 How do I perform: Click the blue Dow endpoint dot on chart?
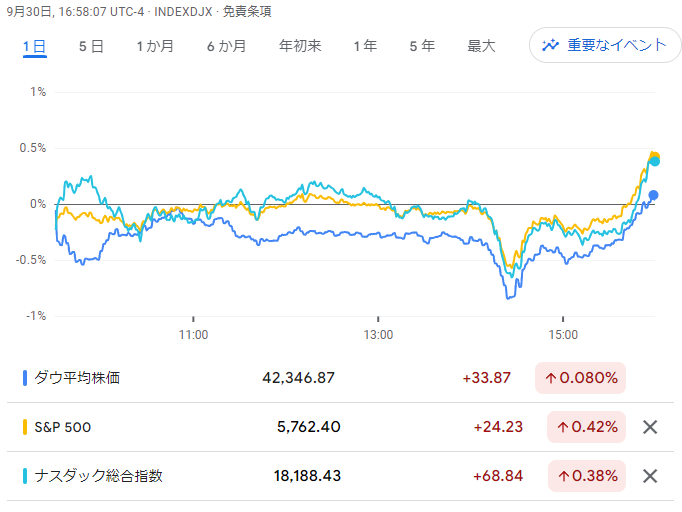point(653,195)
